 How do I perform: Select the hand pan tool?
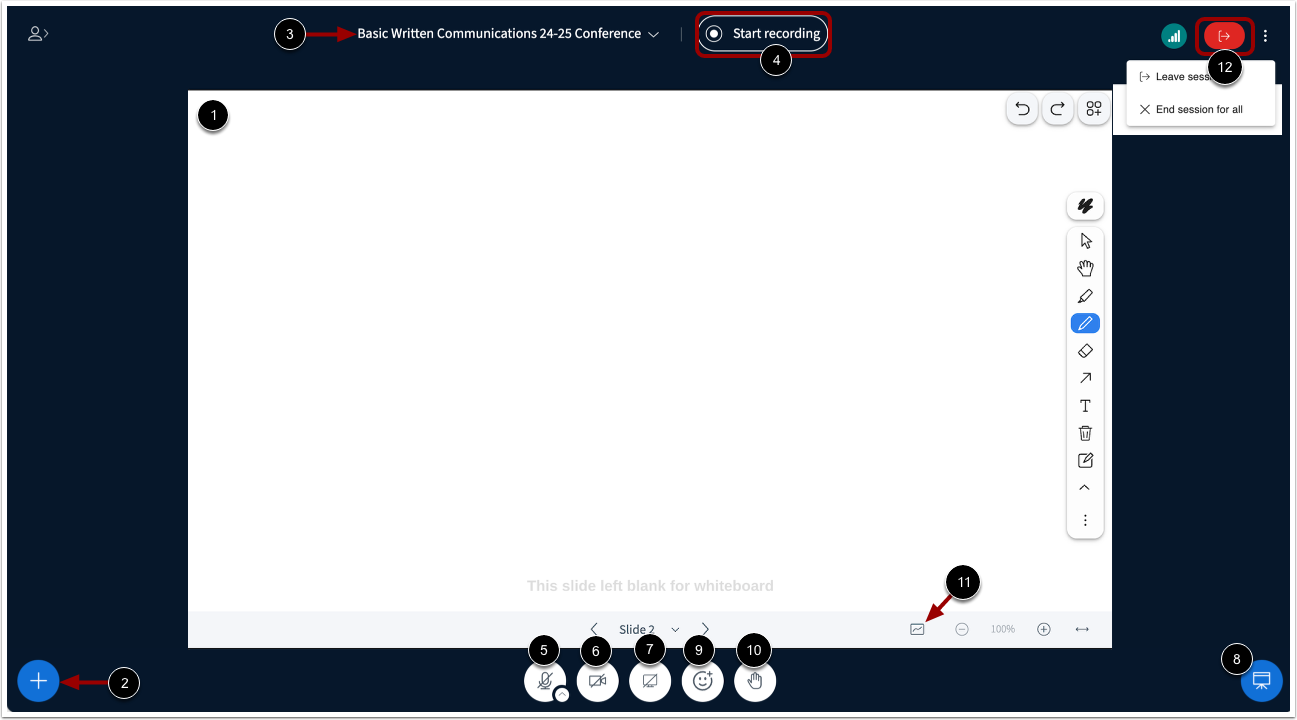(1085, 267)
